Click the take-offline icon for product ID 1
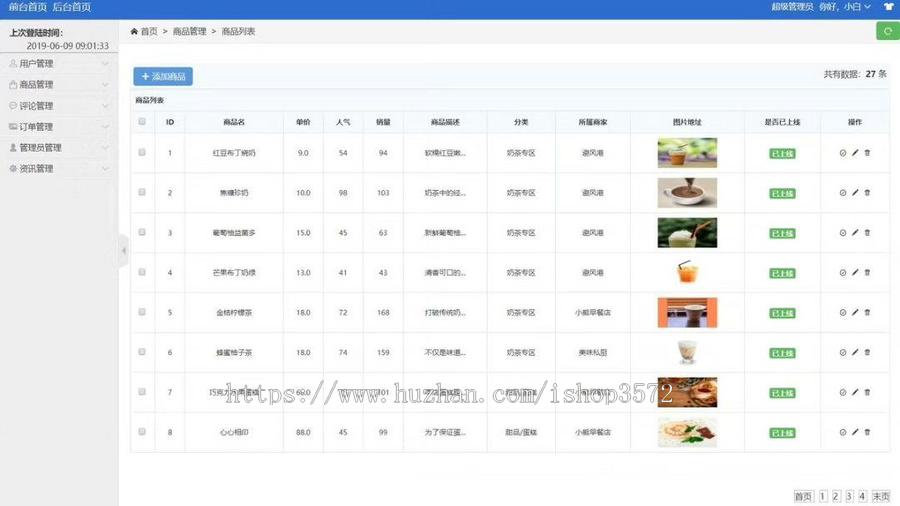This screenshot has width=900, height=506. (843, 153)
